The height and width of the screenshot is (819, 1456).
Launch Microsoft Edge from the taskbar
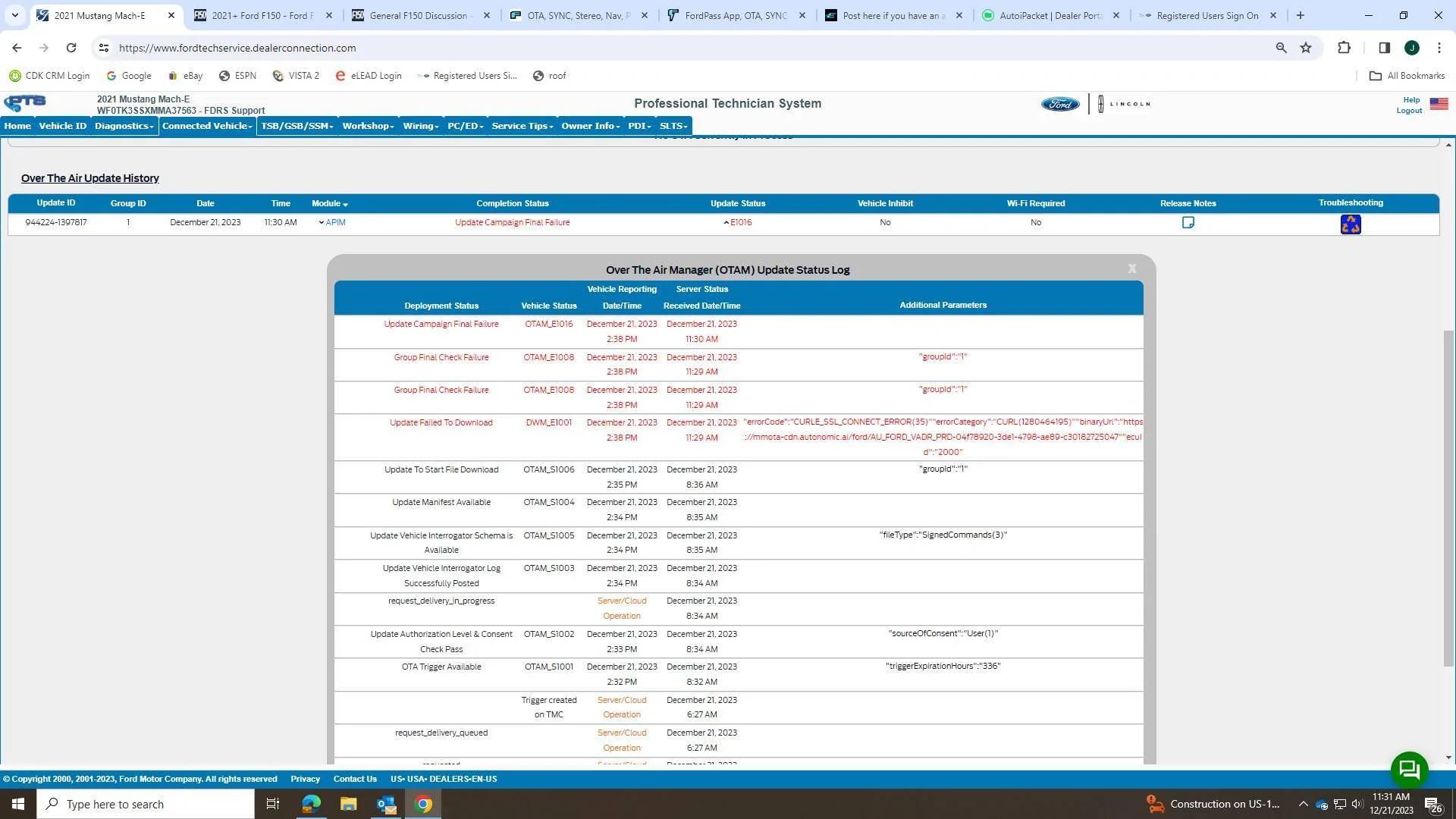click(x=311, y=804)
